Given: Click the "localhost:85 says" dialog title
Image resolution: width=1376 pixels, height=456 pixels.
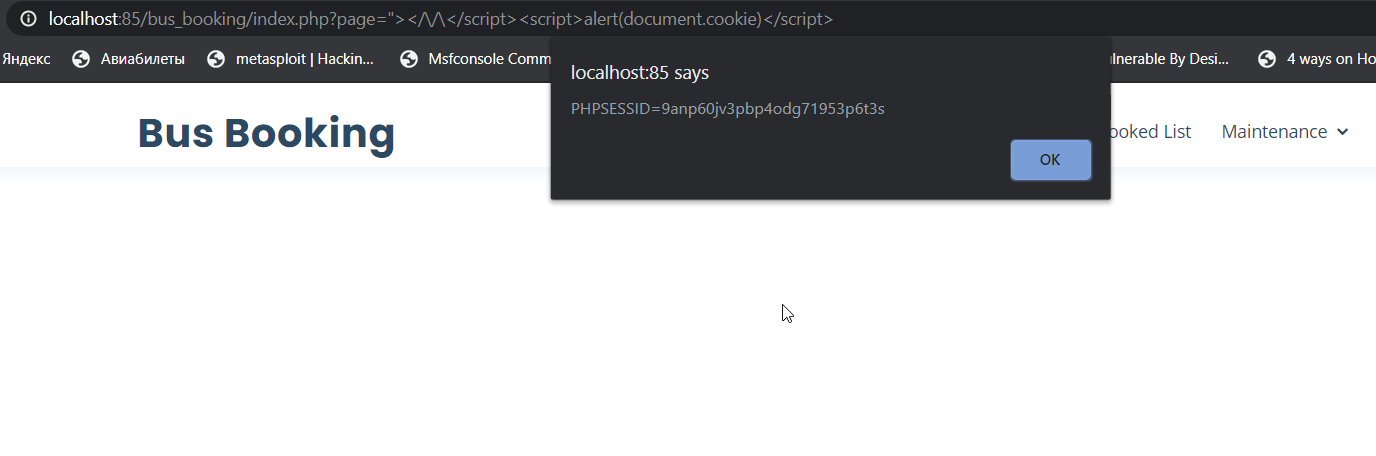Looking at the screenshot, I should click(x=639, y=73).
